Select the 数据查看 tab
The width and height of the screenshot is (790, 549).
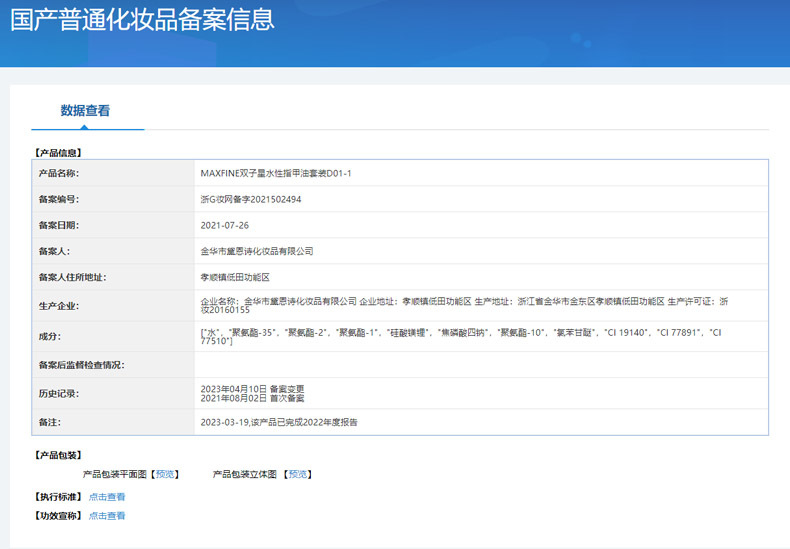[86, 111]
